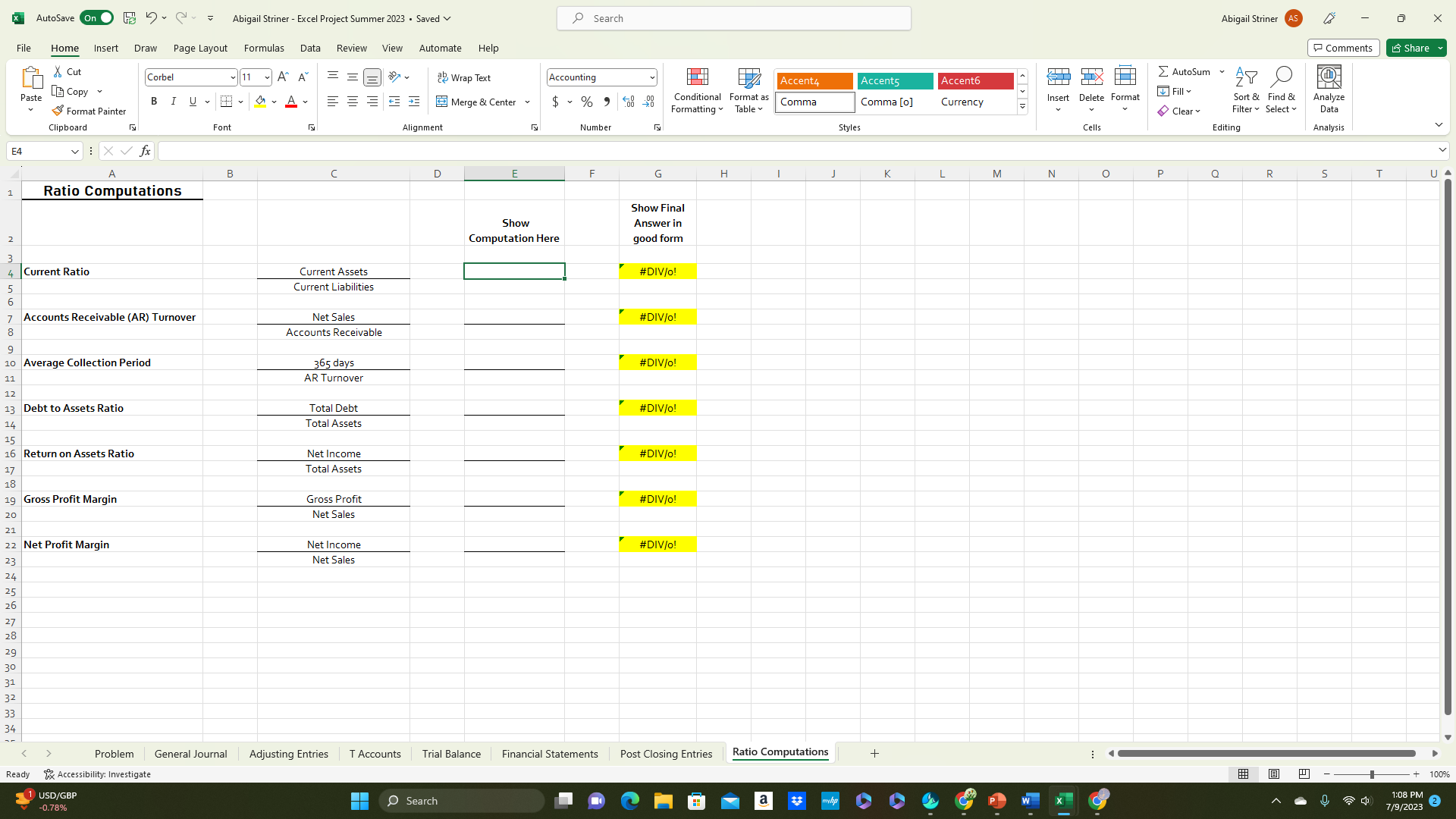Apply percent style format
This screenshot has width=1456, height=819.
click(x=587, y=102)
